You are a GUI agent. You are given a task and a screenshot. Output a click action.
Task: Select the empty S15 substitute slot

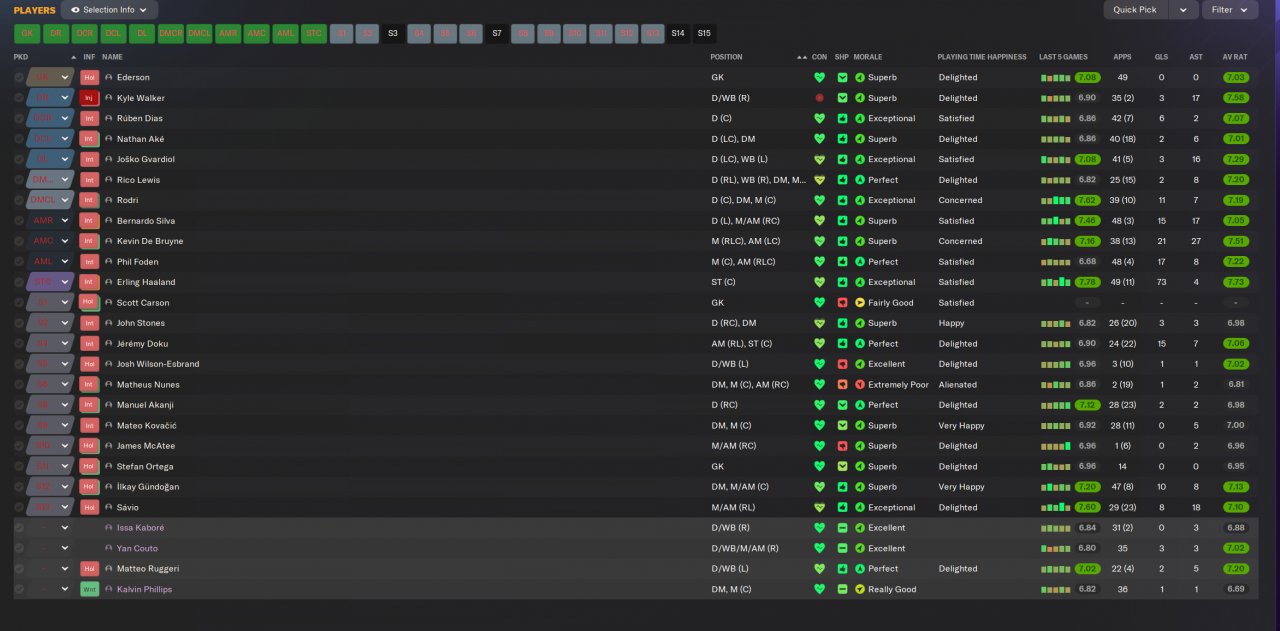pyautogui.click(x=704, y=33)
